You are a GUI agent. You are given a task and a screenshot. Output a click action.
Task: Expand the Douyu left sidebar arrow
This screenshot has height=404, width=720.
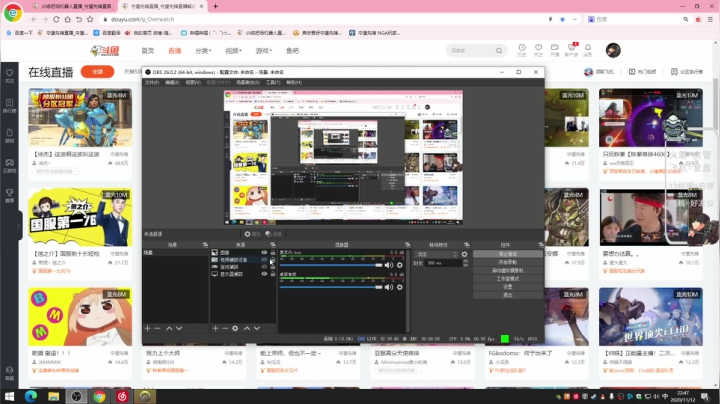19,226
